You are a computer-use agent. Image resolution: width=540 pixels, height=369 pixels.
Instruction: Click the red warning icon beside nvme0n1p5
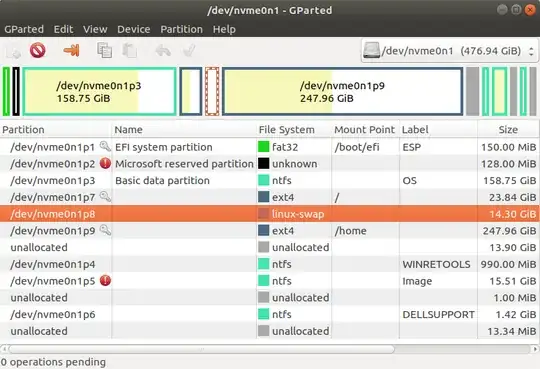[x=105, y=280]
